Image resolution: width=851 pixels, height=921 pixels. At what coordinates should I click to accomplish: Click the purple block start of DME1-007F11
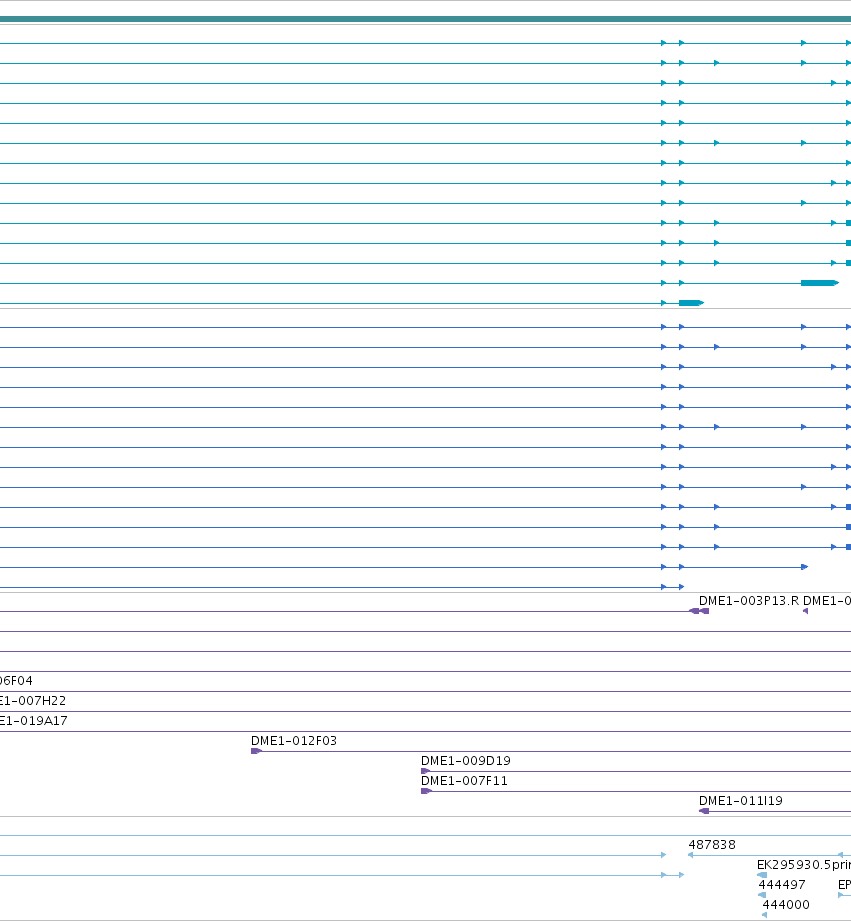[426, 791]
